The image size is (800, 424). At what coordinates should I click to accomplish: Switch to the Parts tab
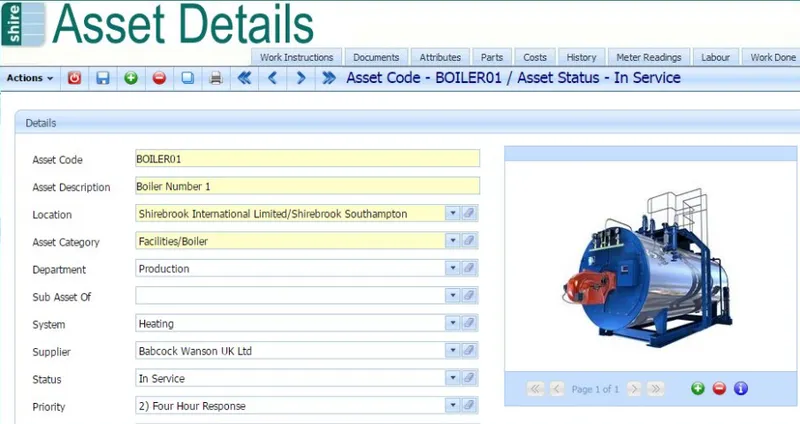coord(492,57)
